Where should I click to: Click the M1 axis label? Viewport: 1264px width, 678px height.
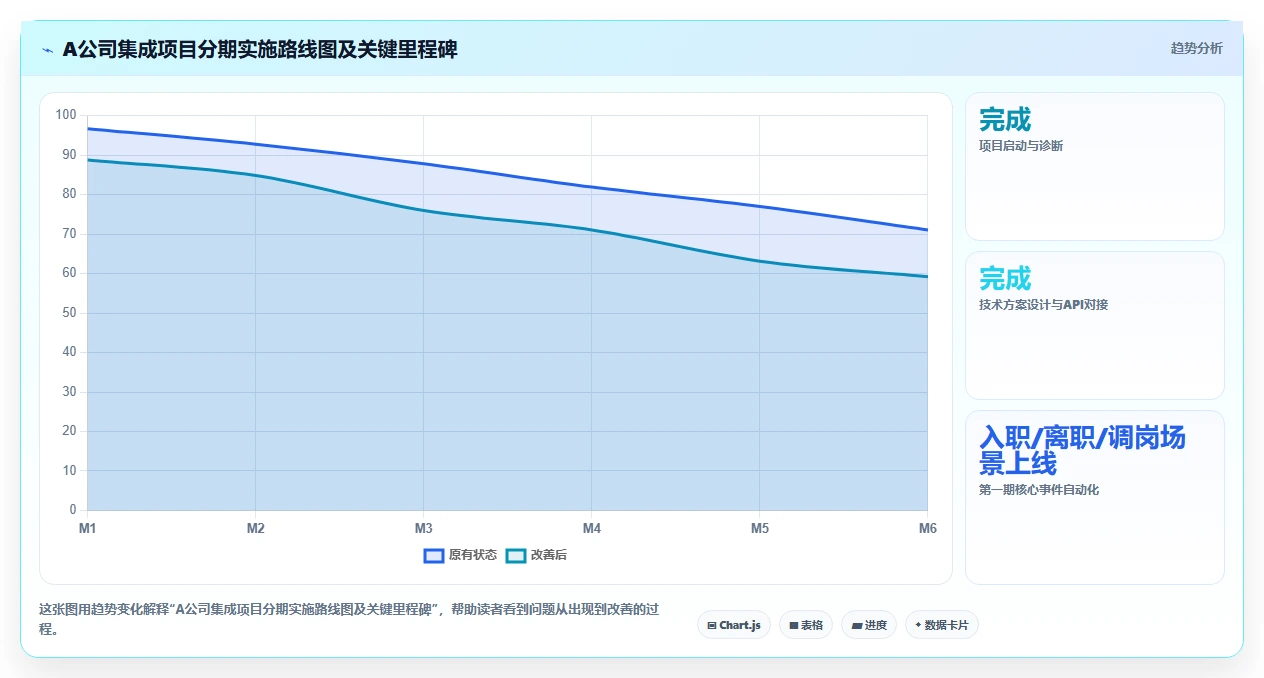87,528
